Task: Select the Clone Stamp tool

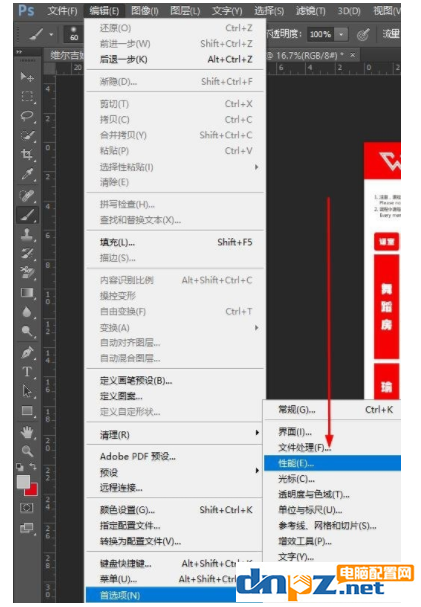Action: (27, 235)
